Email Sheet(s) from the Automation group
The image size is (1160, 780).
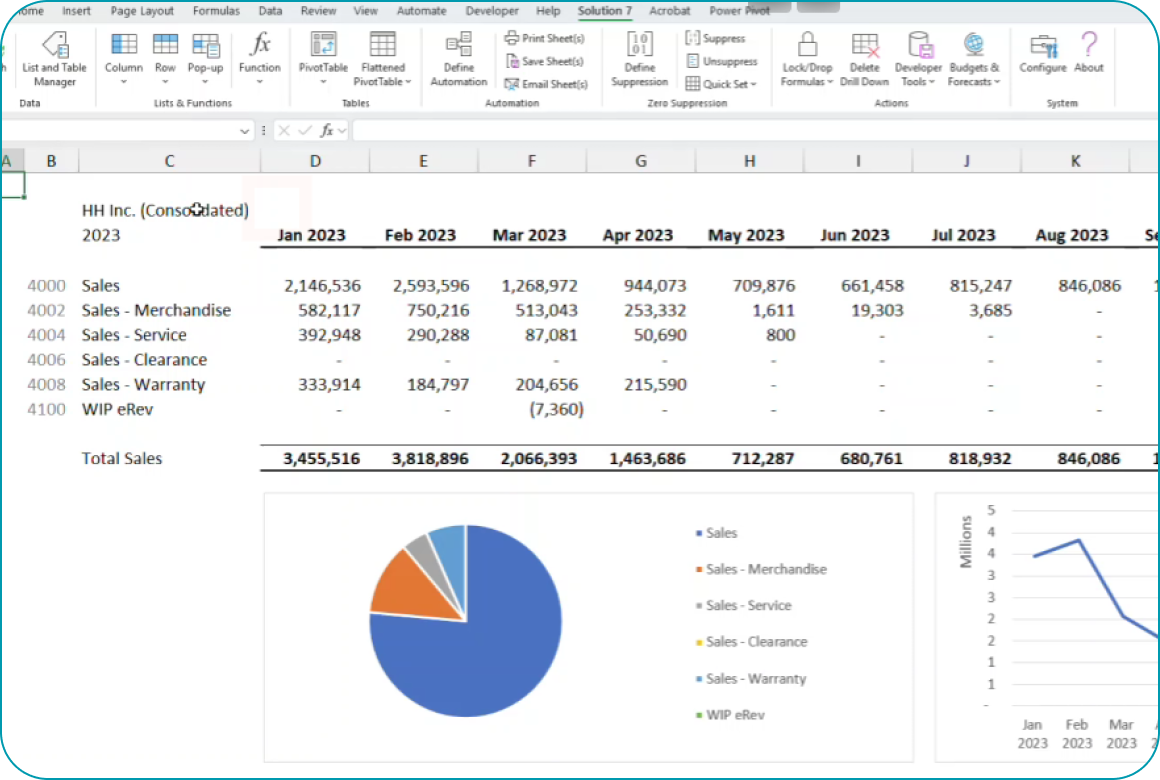coord(546,84)
